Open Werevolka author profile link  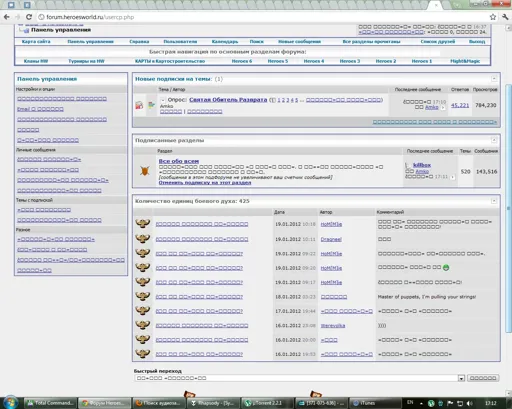tap(333, 326)
